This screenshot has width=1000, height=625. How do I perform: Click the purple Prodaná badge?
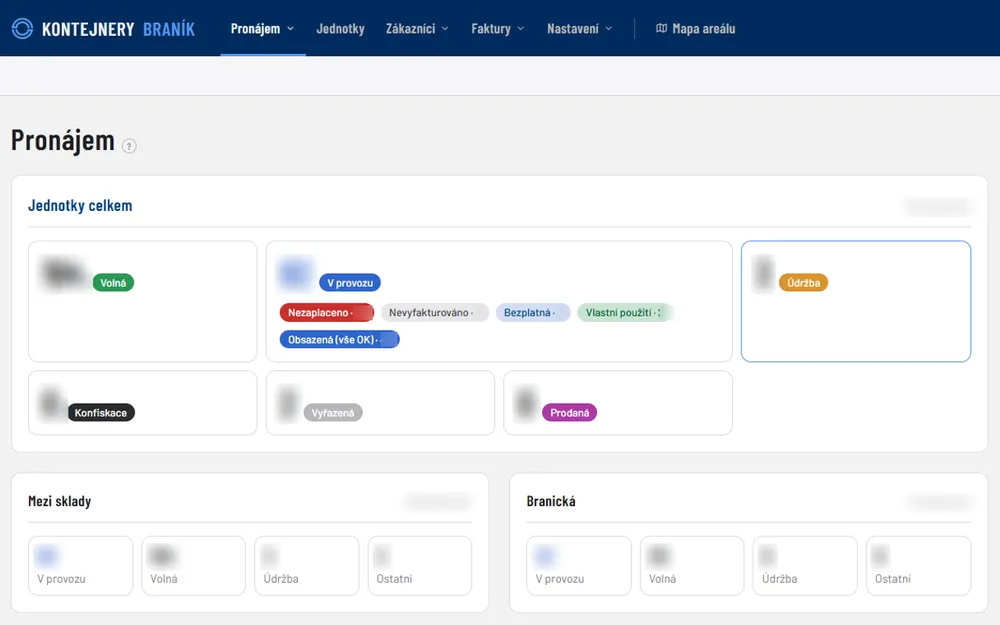click(x=570, y=413)
